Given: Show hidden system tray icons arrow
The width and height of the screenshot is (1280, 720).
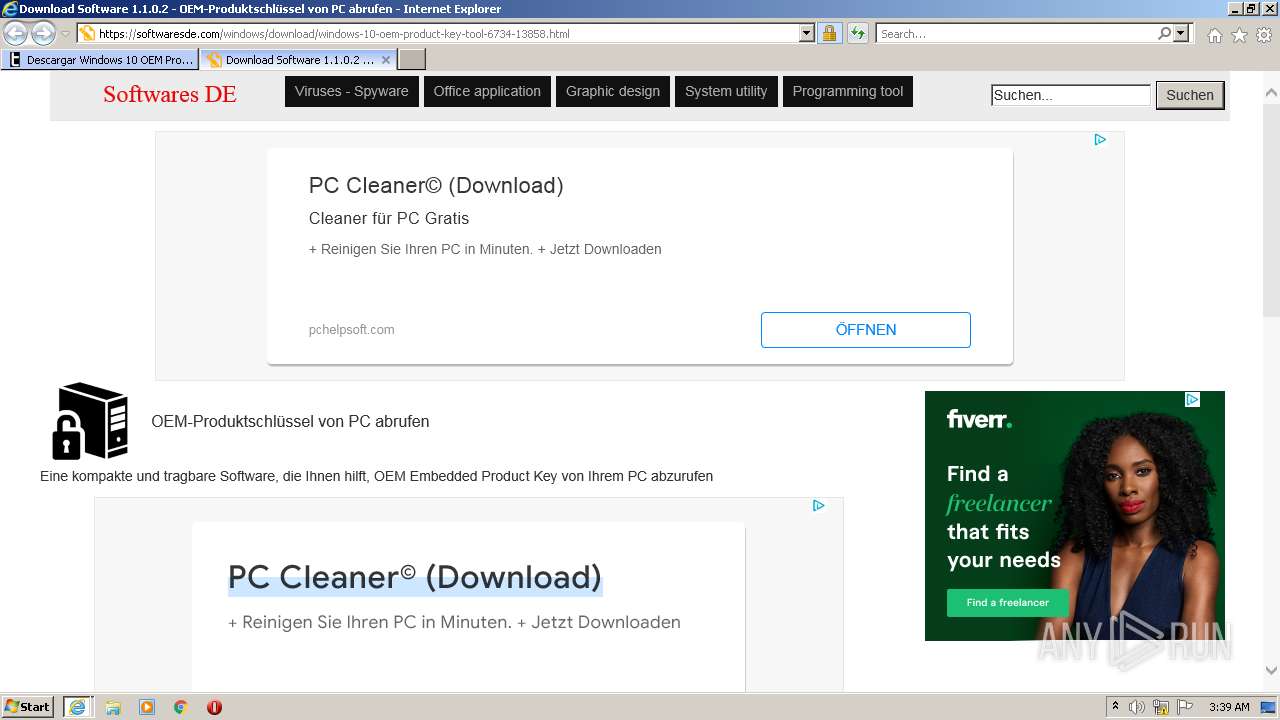Looking at the screenshot, I should click(x=1116, y=707).
